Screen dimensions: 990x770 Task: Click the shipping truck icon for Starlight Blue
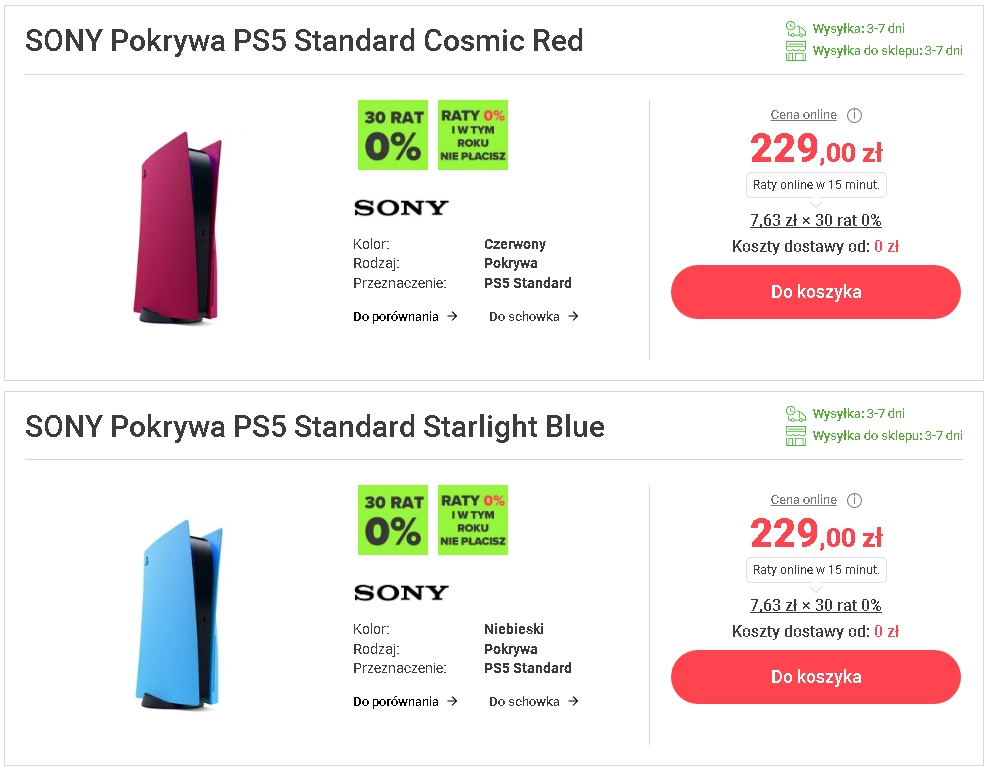pos(795,412)
